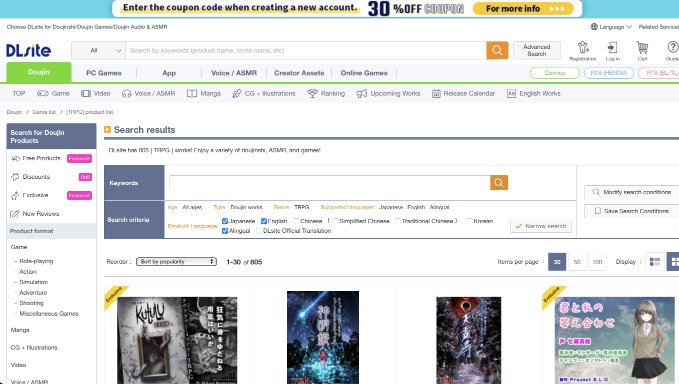
Task: Select the Online Games tab
Action: (364, 73)
